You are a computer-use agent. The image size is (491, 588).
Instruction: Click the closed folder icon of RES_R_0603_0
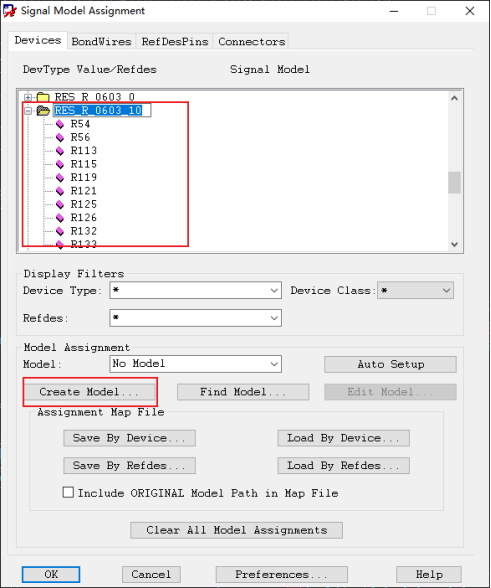click(x=43, y=98)
